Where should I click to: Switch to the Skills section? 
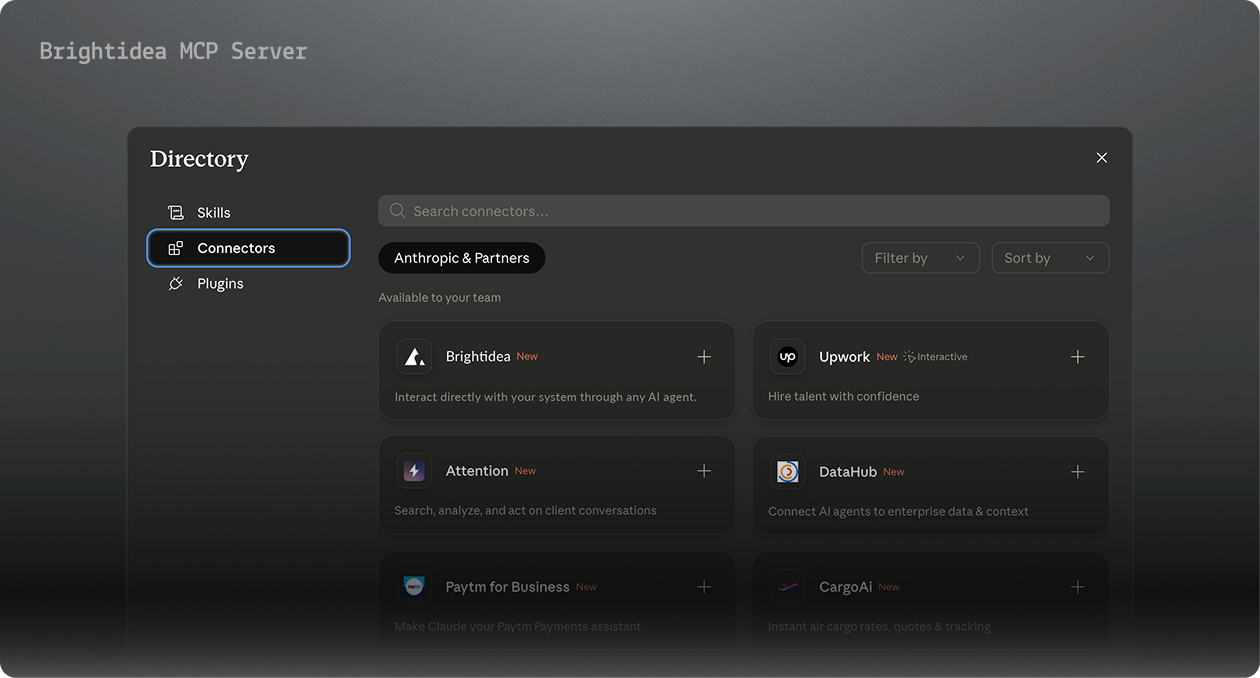click(248, 212)
